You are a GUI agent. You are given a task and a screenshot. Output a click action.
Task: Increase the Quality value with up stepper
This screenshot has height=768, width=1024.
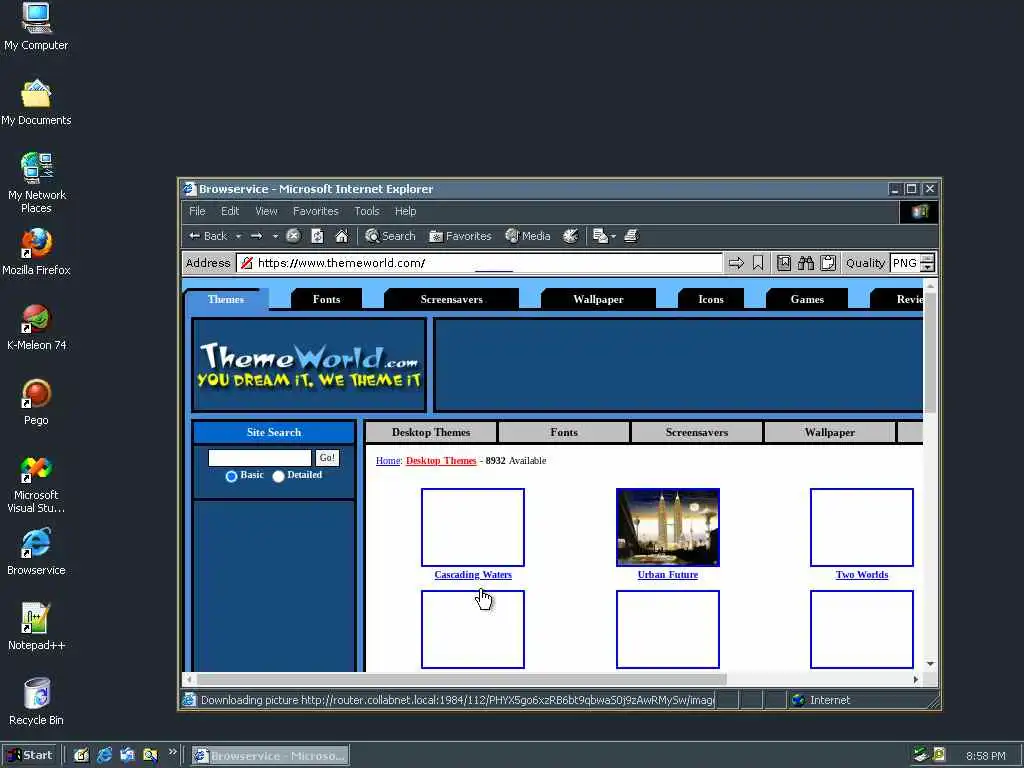(927, 259)
